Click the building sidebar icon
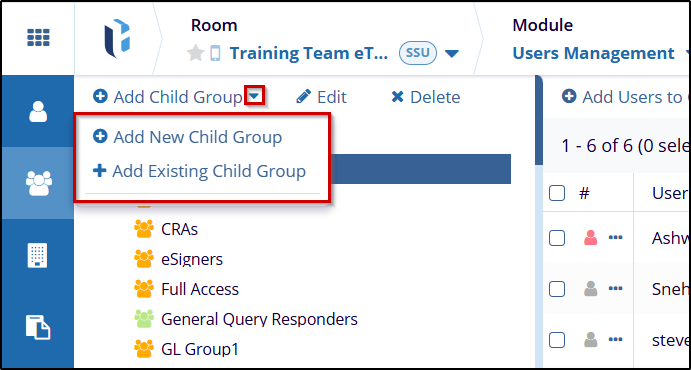The width and height of the screenshot is (691, 370). [37, 255]
